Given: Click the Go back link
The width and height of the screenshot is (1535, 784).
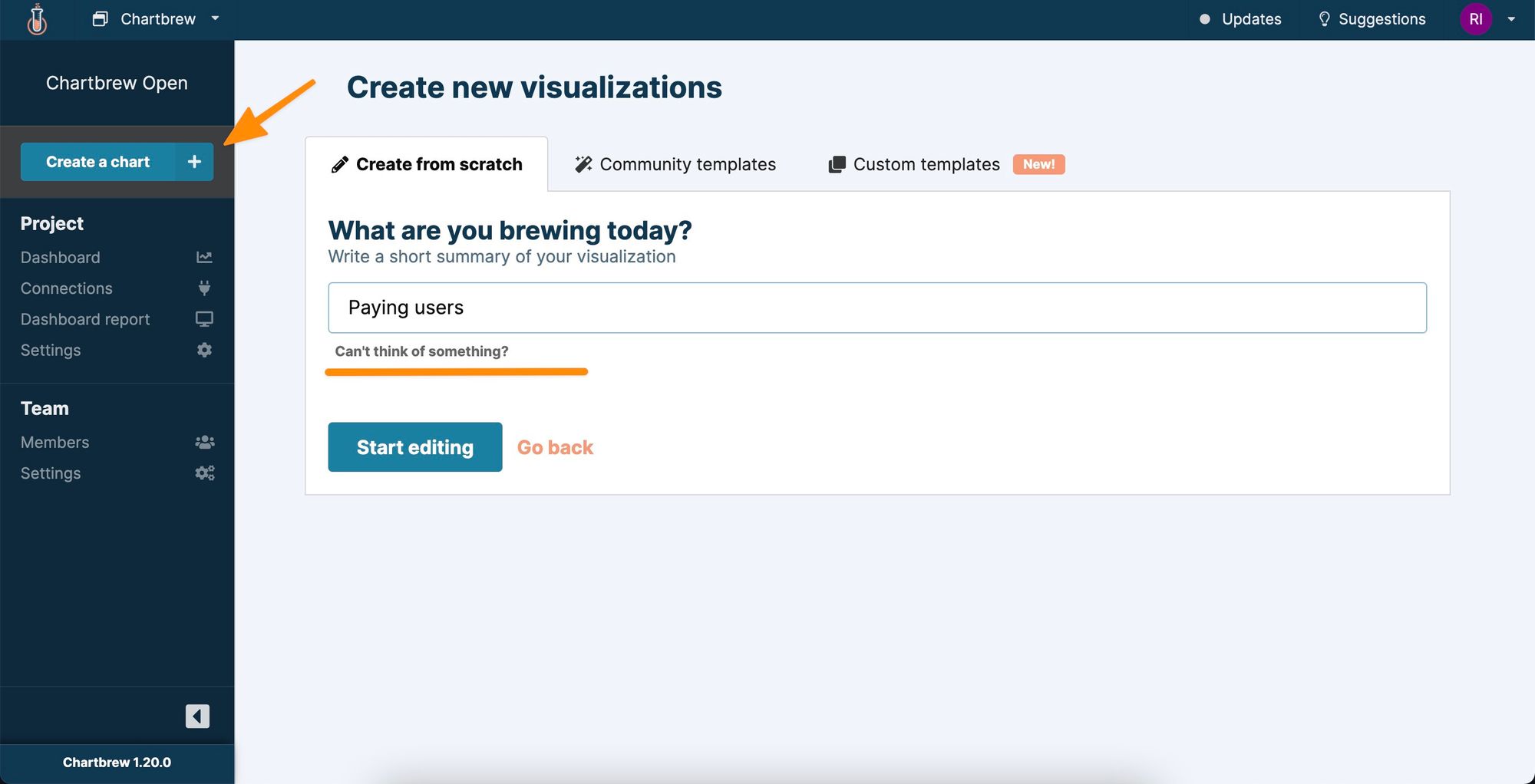Looking at the screenshot, I should [x=555, y=447].
